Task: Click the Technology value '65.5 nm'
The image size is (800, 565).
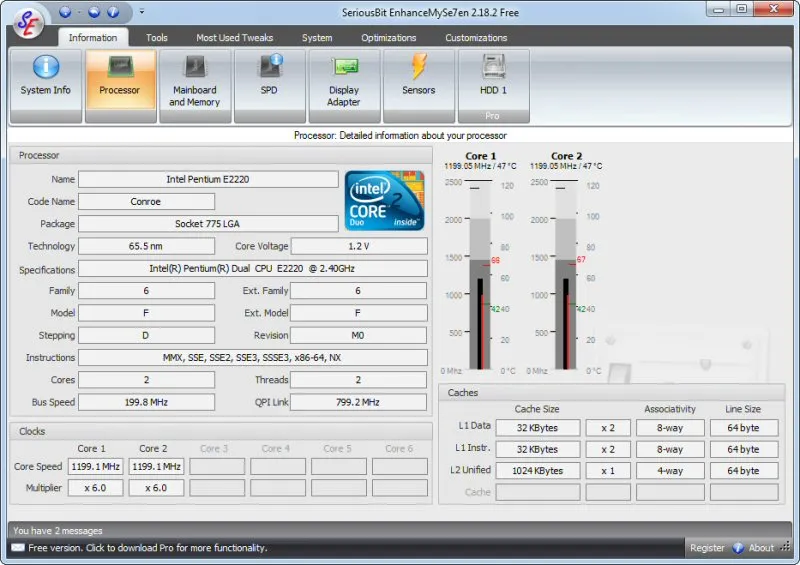Action: coord(146,246)
